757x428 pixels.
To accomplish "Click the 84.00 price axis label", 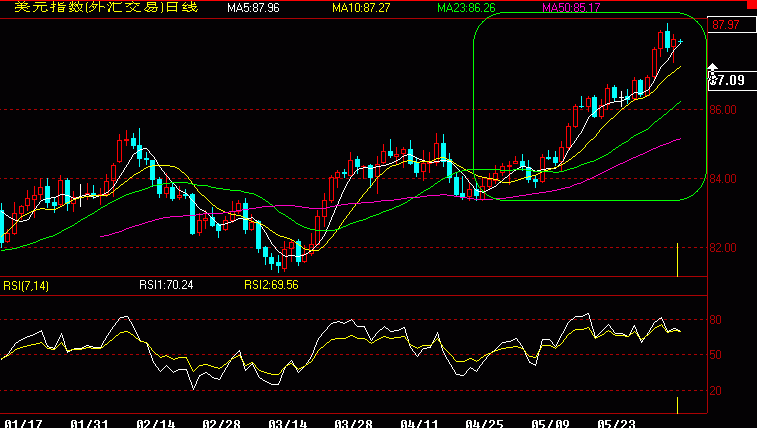I will [723, 179].
